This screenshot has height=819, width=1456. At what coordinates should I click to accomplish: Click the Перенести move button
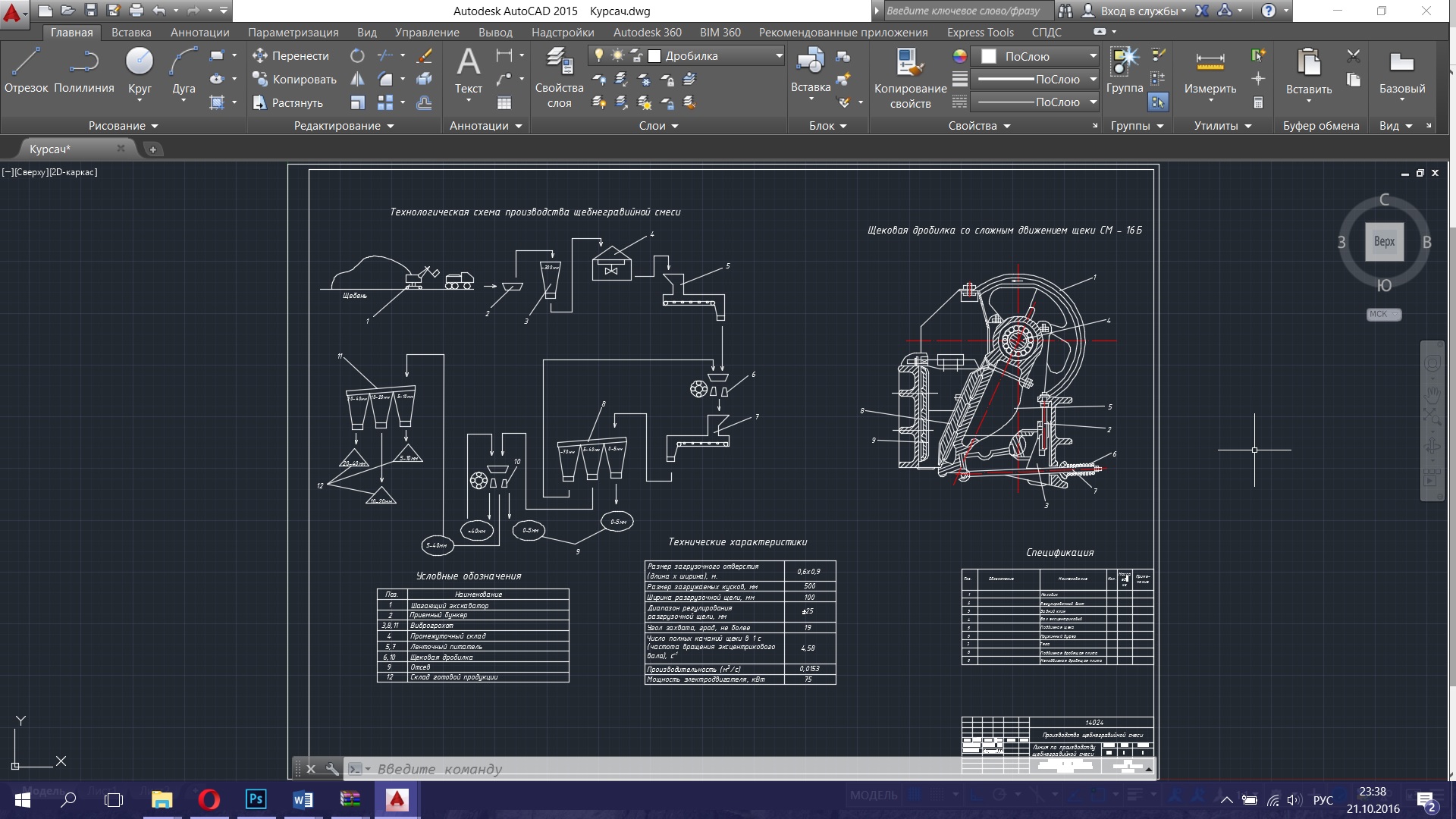coord(290,55)
